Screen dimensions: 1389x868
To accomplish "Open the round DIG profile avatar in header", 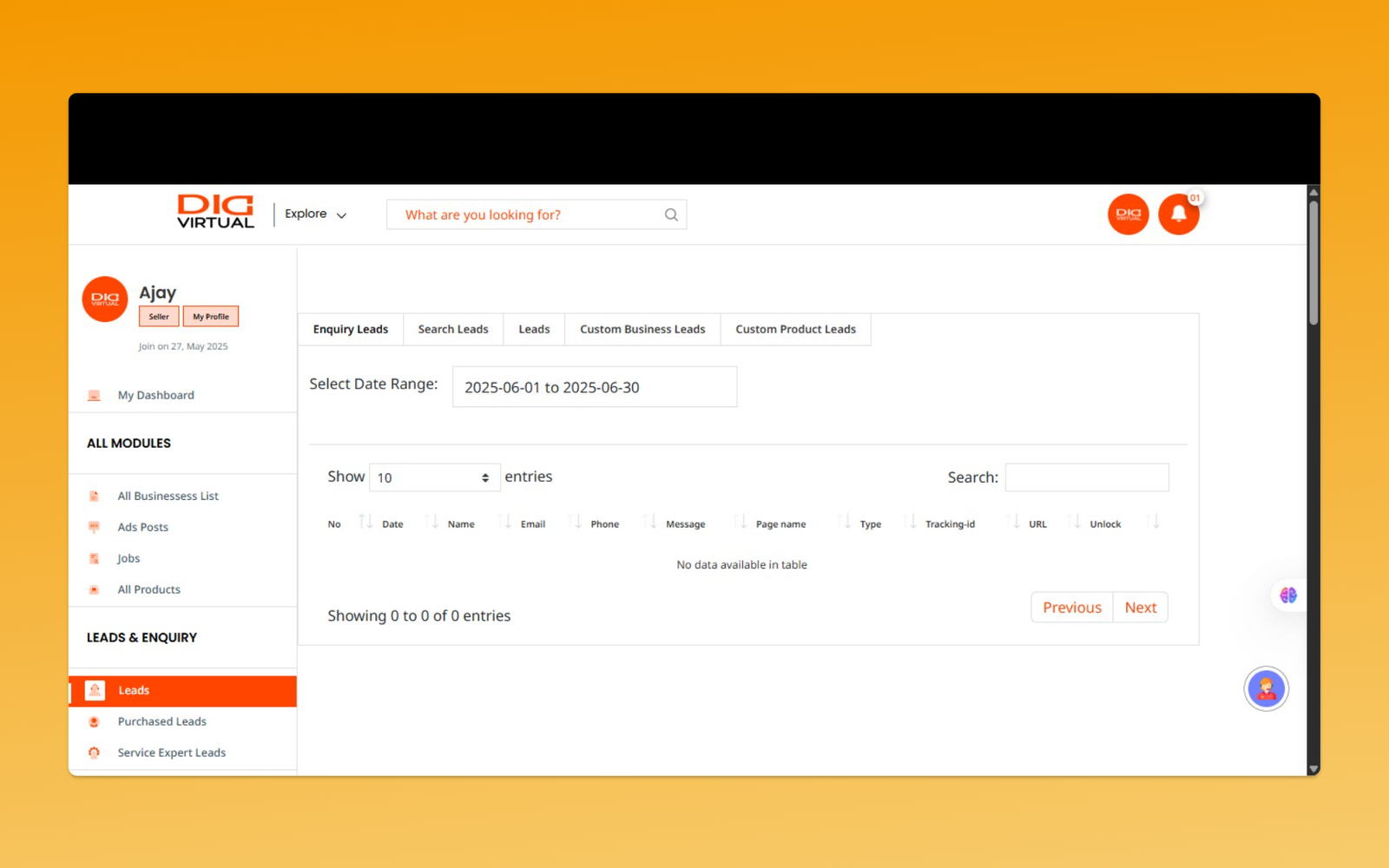I will (1129, 214).
